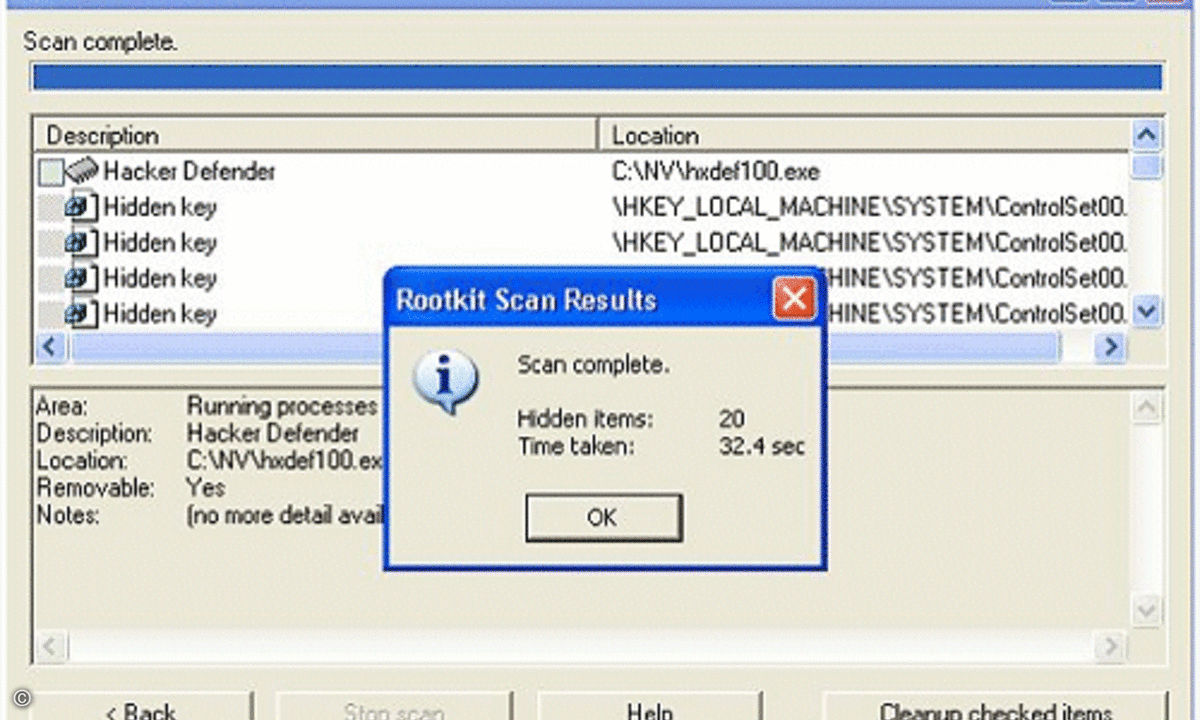
Task: Click the second Hidden key registry icon
Action: coord(82,243)
